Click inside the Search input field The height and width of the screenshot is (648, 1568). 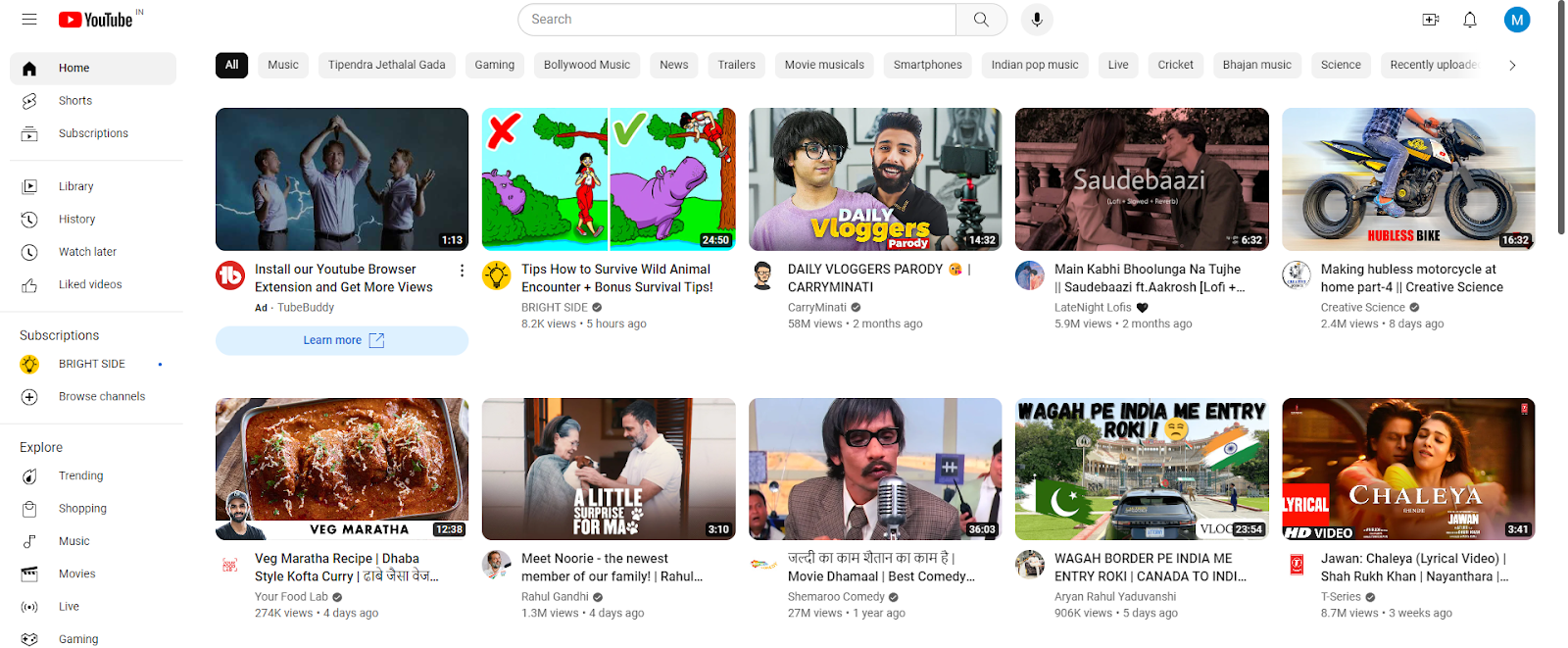coord(735,20)
